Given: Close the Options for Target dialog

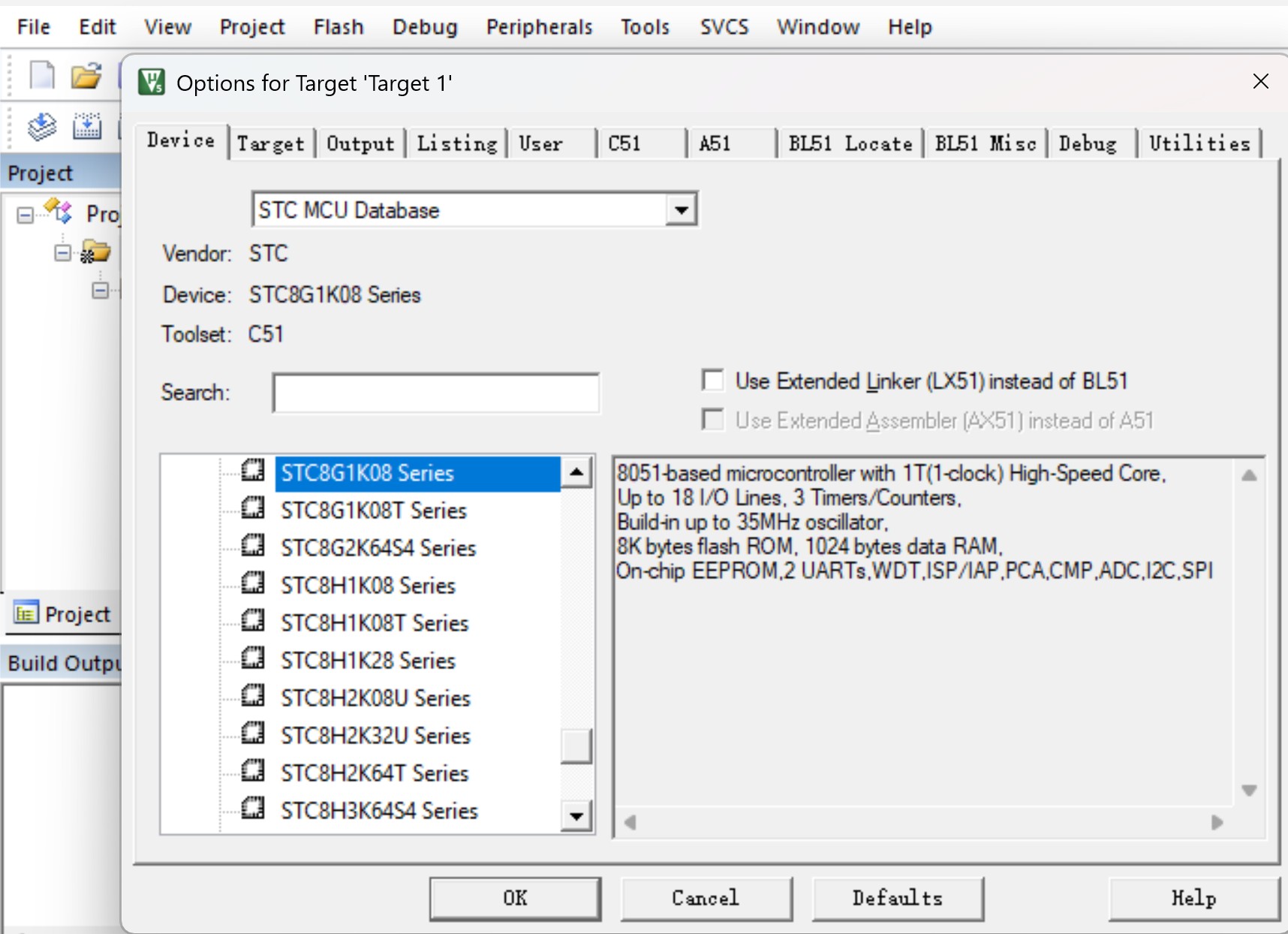Looking at the screenshot, I should click(1261, 81).
